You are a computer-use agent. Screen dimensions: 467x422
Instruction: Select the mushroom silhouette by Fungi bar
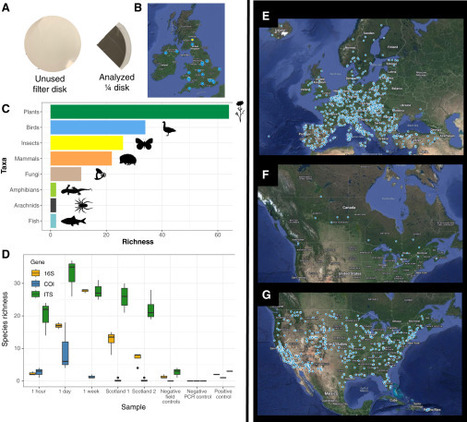[x=100, y=174]
